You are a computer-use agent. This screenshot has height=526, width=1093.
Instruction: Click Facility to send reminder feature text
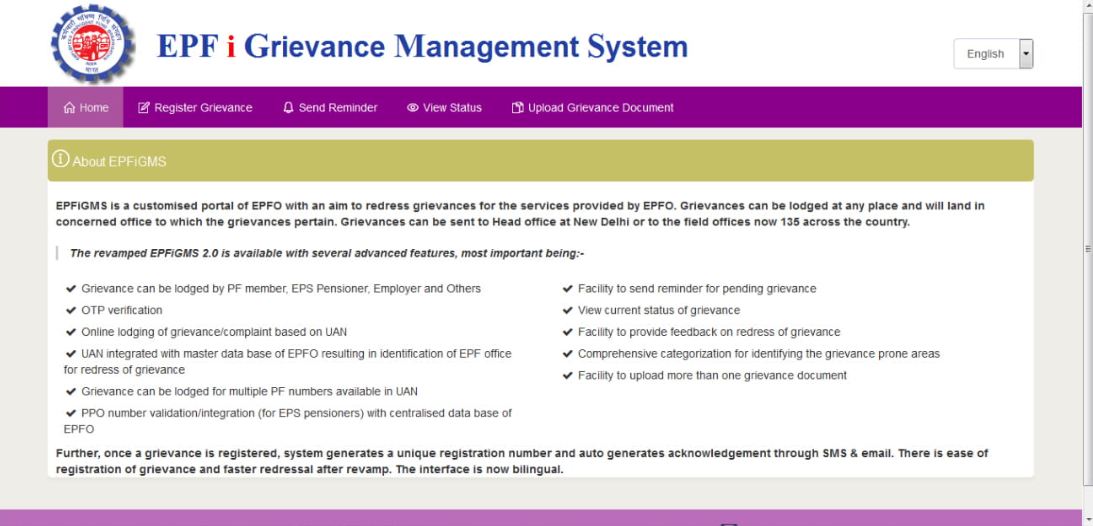696,288
